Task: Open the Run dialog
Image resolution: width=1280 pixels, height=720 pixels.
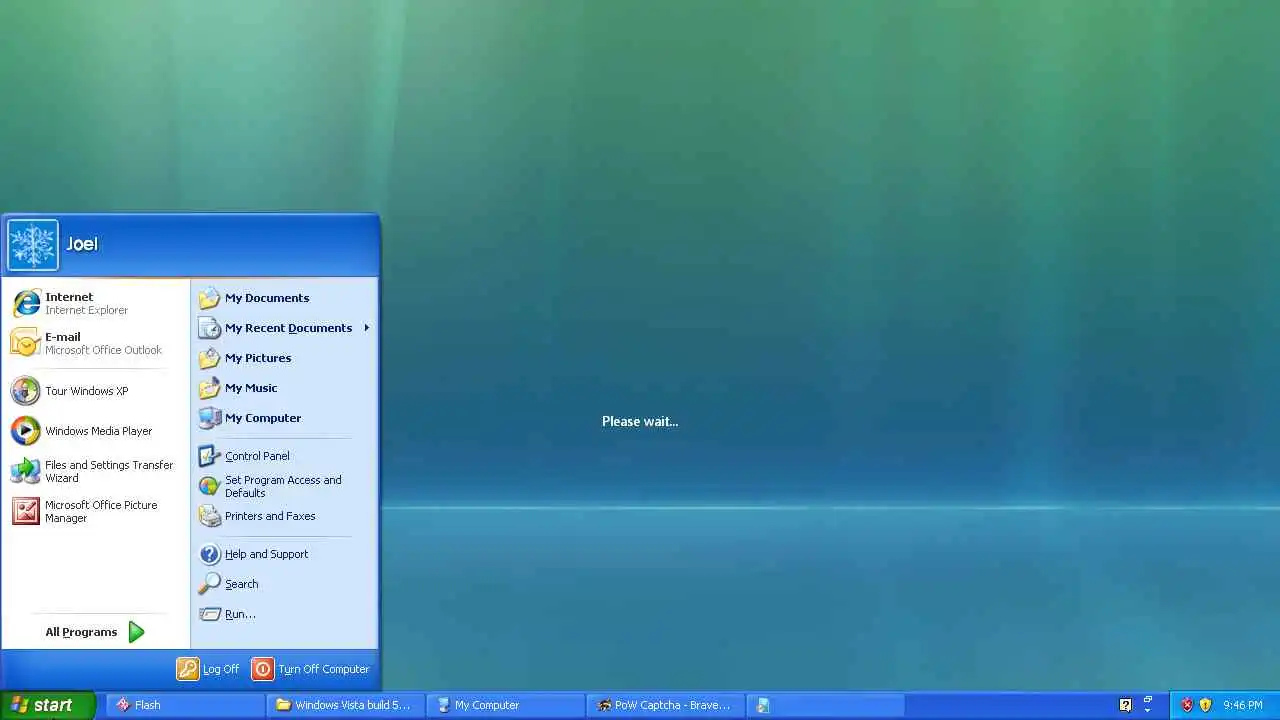Action: 284,614
